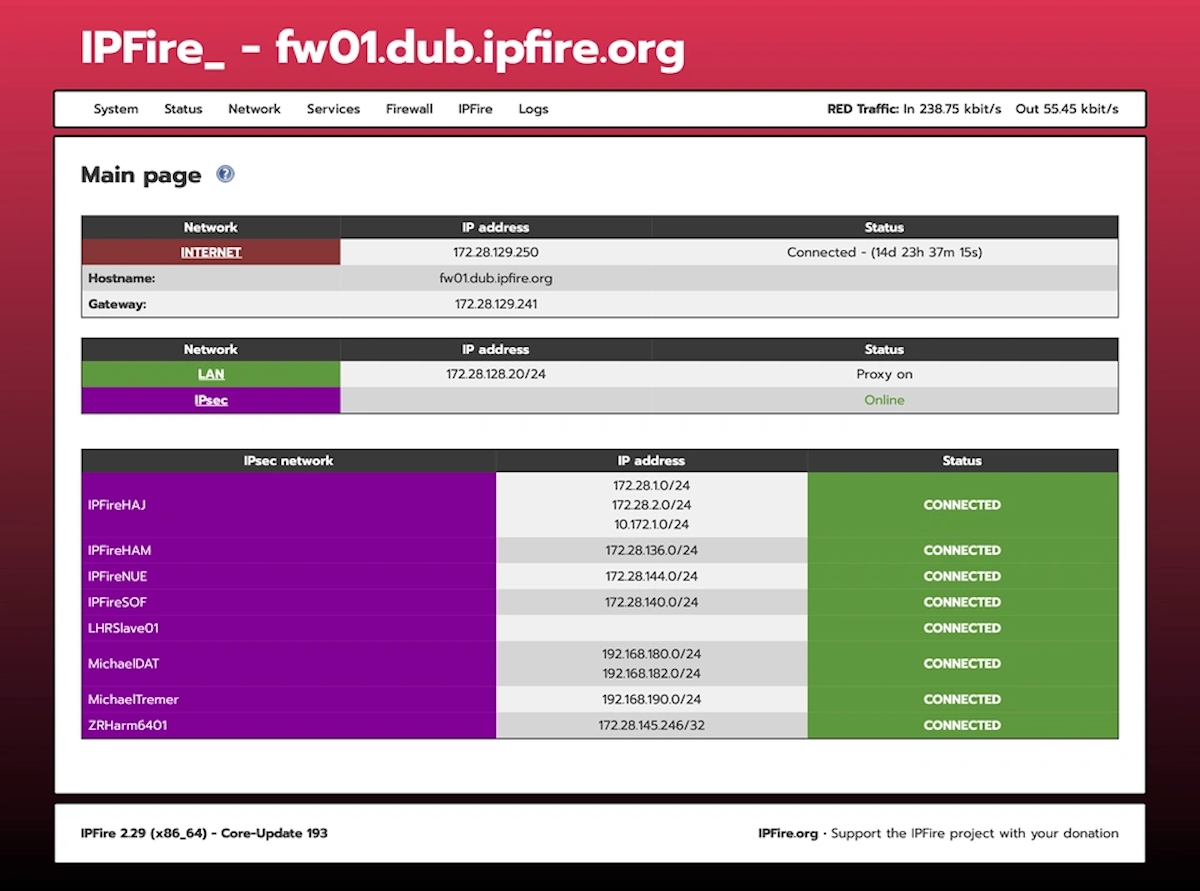Select the IPFireSOF tunnel name
Image resolution: width=1200 pixels, height=891 pixels.
coord(118,602)
